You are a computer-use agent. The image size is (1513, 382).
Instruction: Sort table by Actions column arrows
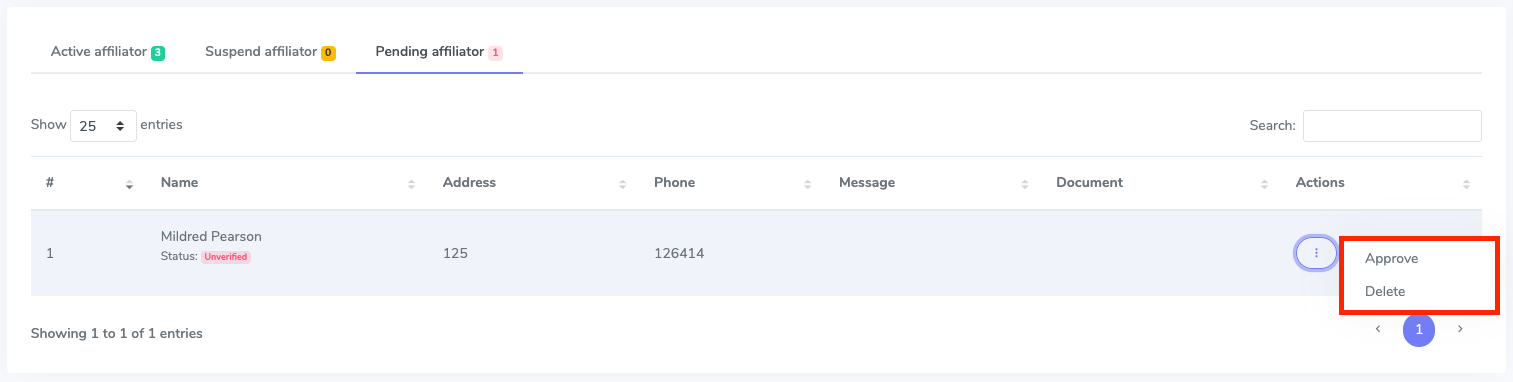pyautogui.click(x=1466, y=184)
